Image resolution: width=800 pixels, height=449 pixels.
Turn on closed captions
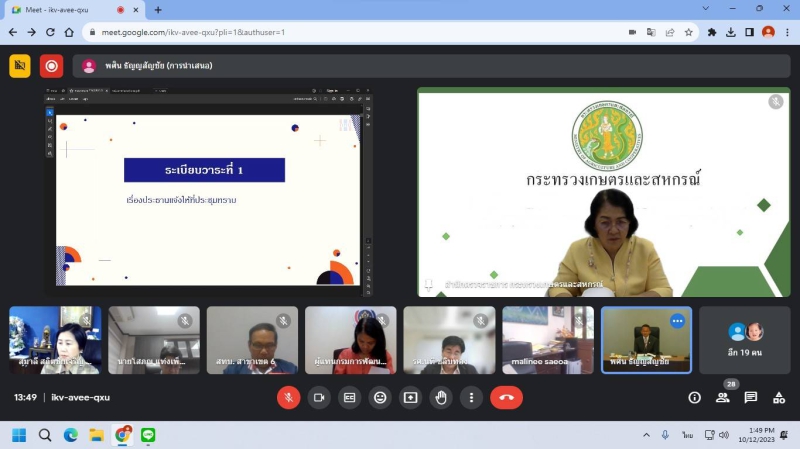pyautogui.click(x=350, y=397)
